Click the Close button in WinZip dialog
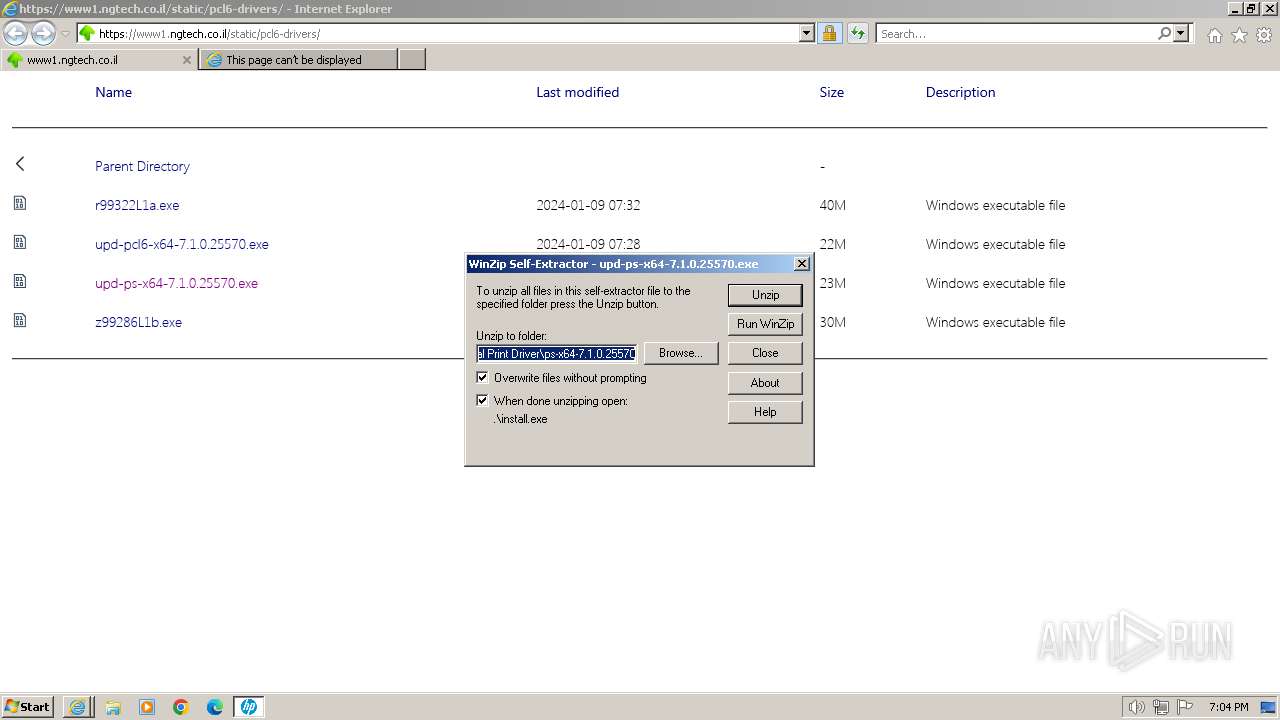The image size is (1280, 720). coord(765,353)
